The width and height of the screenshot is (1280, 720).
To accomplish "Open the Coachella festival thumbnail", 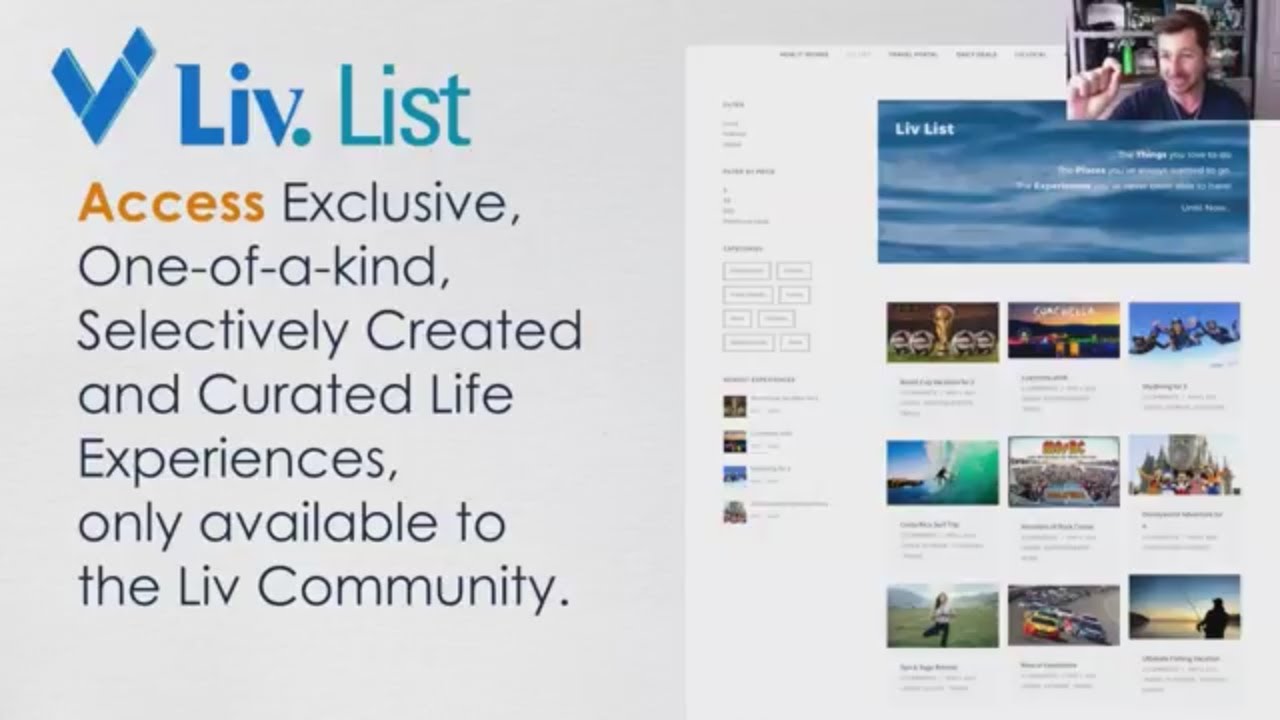I will [x=1063, y=330].
